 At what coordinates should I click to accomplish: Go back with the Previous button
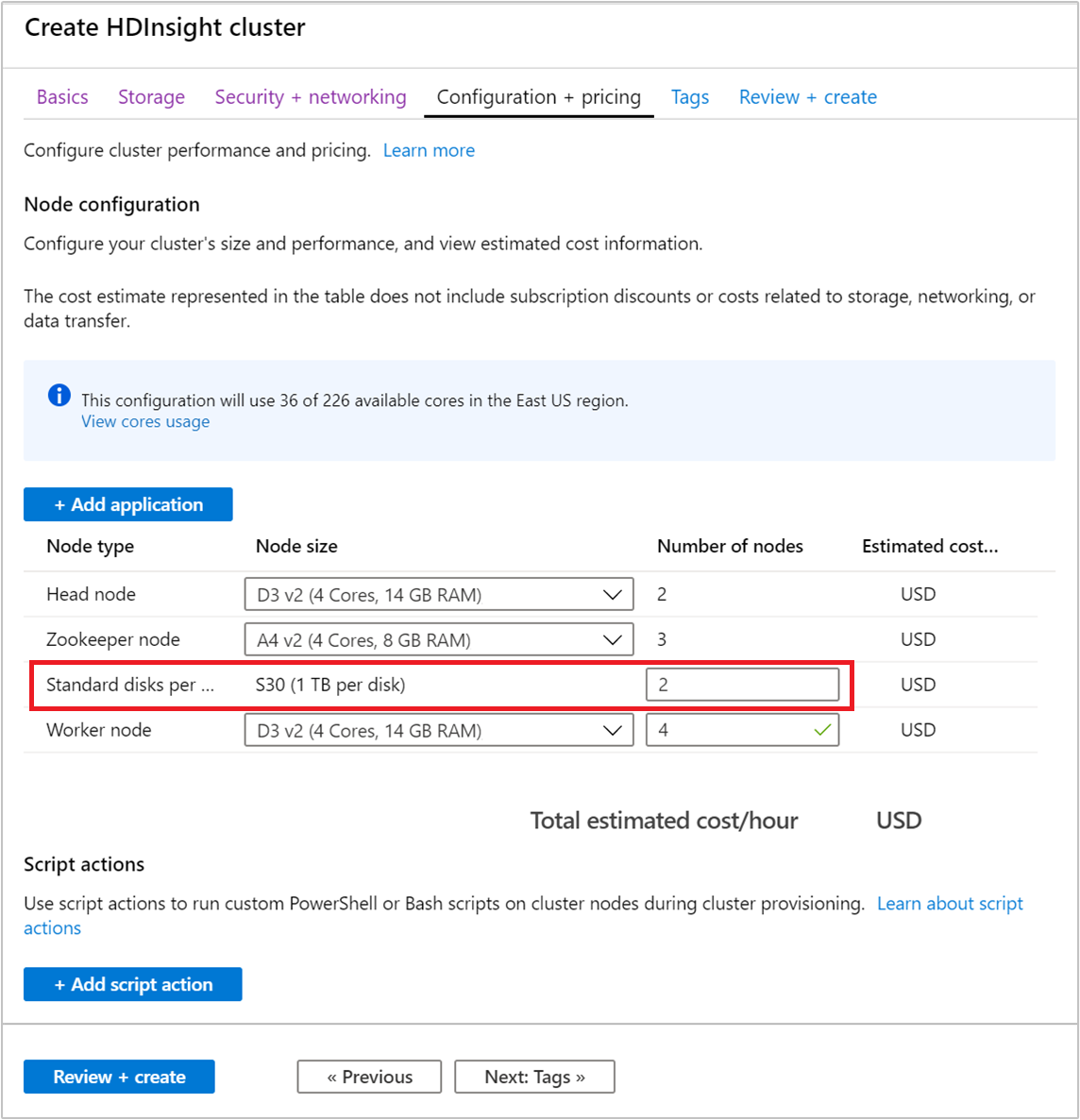click(369, 1077)
